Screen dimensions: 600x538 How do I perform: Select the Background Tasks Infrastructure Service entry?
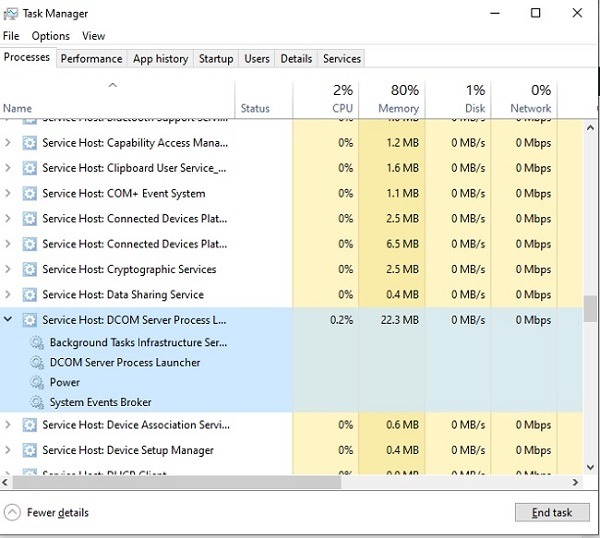click(138, 342)
